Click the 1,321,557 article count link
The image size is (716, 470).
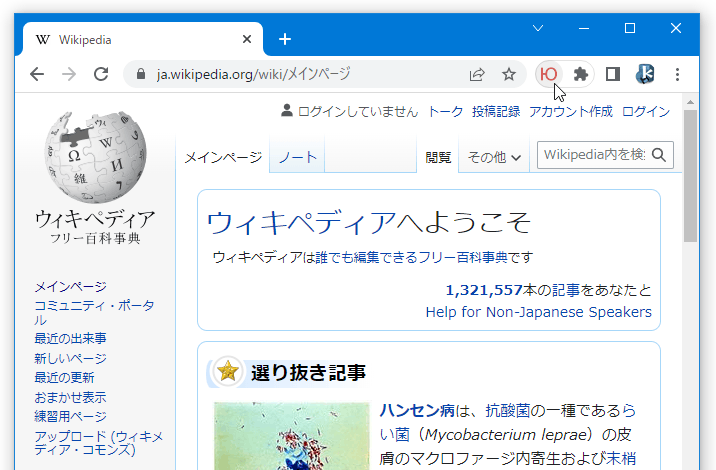pos(484,290)
